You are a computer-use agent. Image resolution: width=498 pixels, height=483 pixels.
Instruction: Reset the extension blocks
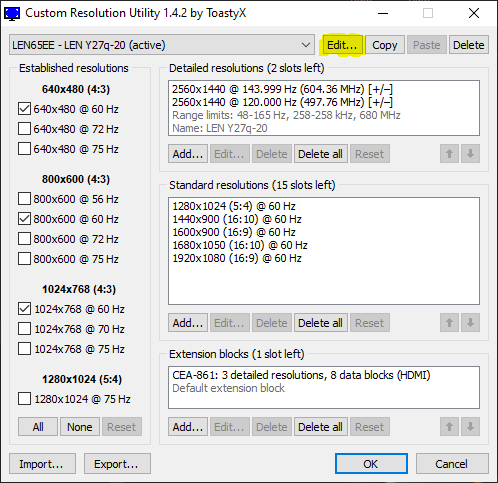[x=370, y=426]
